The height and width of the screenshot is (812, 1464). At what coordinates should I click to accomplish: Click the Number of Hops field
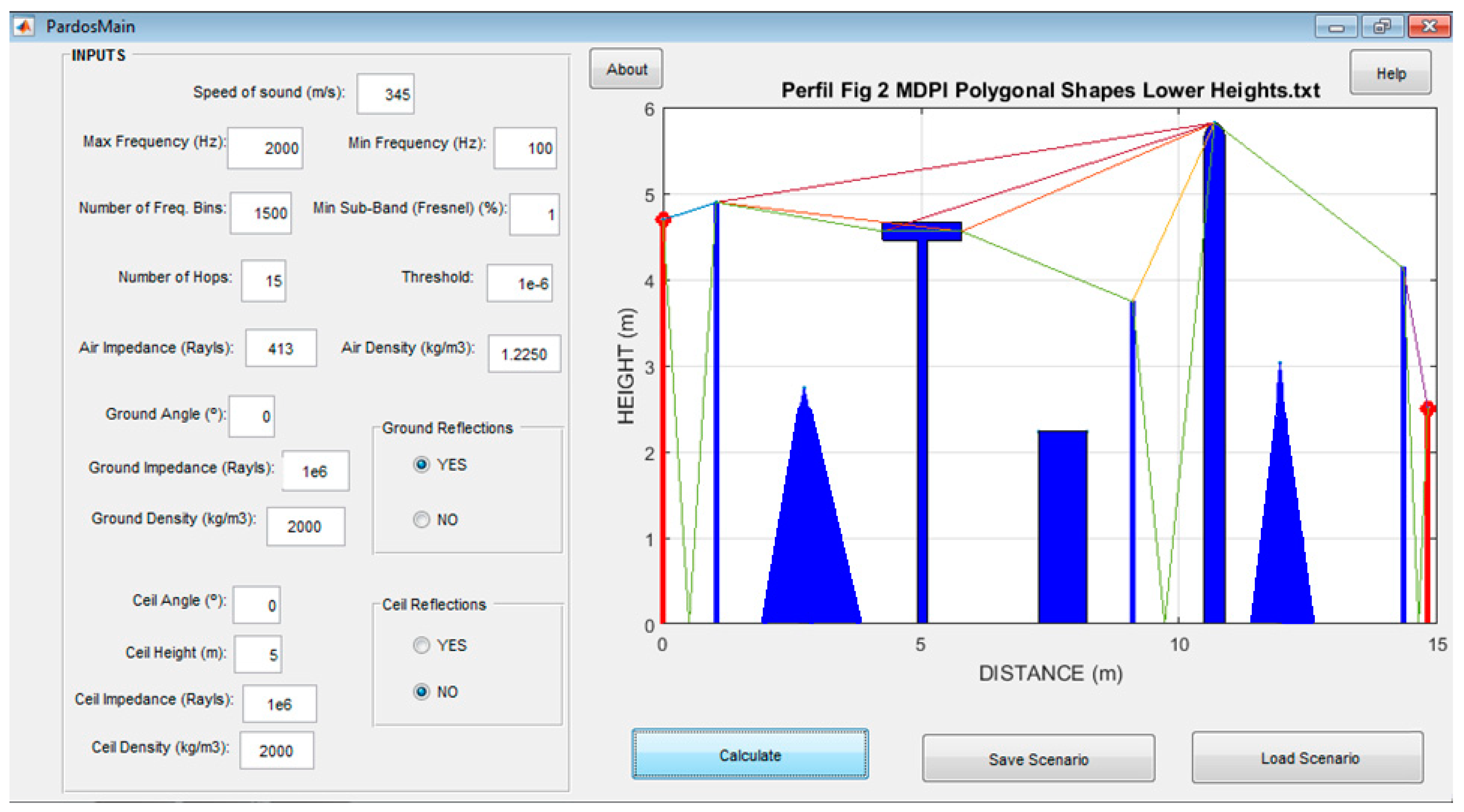pos(264,281)
